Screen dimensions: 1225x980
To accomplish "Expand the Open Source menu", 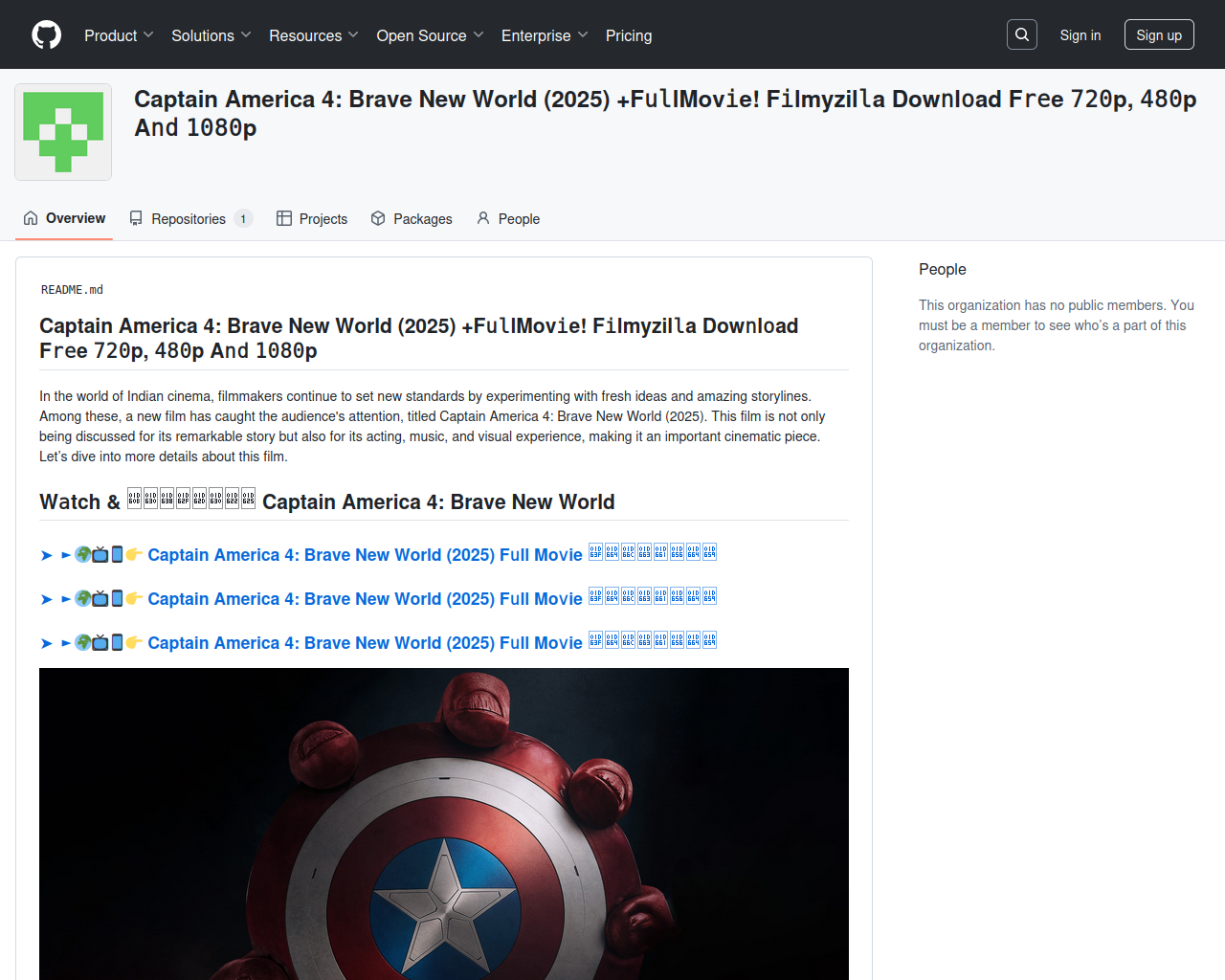I will [x=431, y=35].
